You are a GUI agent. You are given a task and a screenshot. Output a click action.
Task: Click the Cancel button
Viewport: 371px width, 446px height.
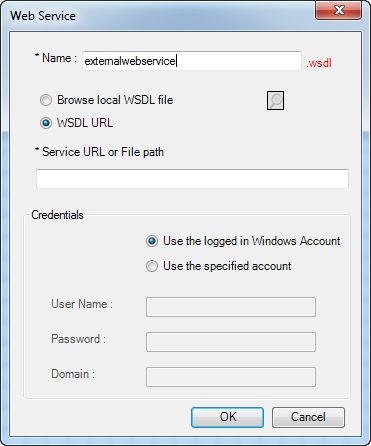click(x=308, y=417)
